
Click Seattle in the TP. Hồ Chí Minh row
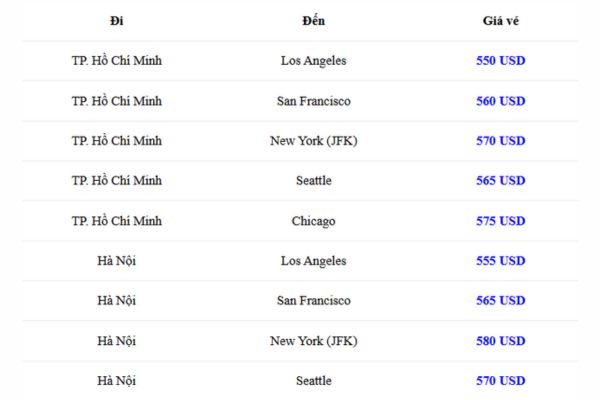(x=313, y=181)
